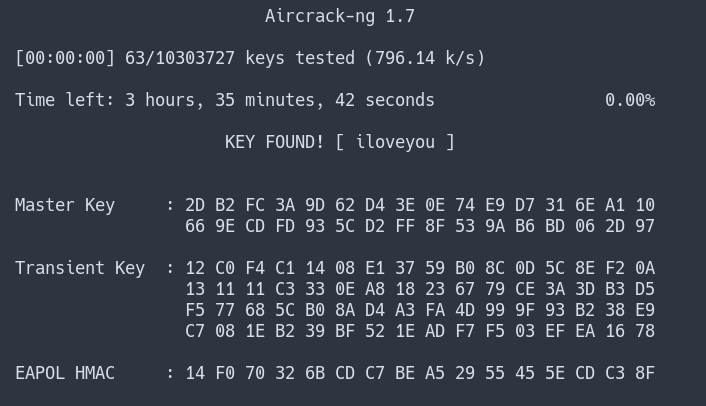Click the 0.00% progress percentage

[x=630, y=100]
